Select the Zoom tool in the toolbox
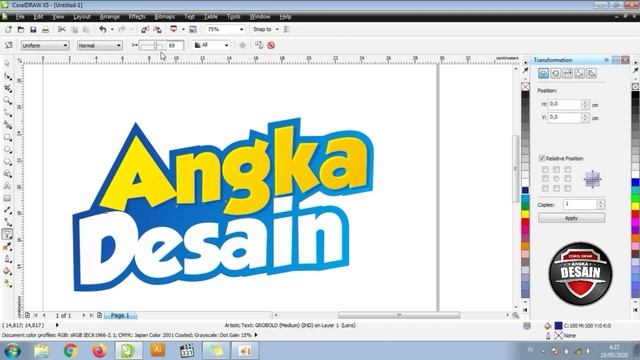The image size is (640, 360). pos(7,100)
